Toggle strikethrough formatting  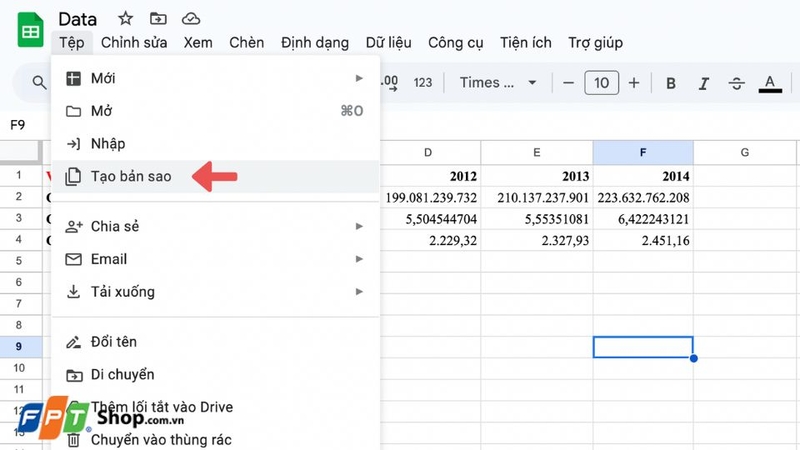tap(737, 83)
